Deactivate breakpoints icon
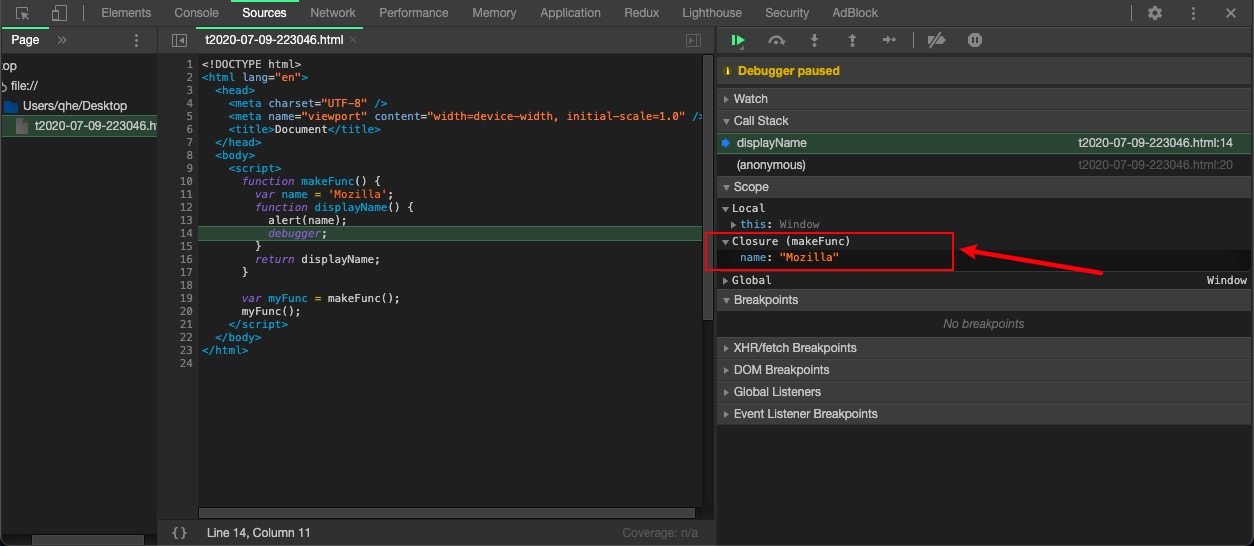The image size is (1254, 546). coord(936,40)
